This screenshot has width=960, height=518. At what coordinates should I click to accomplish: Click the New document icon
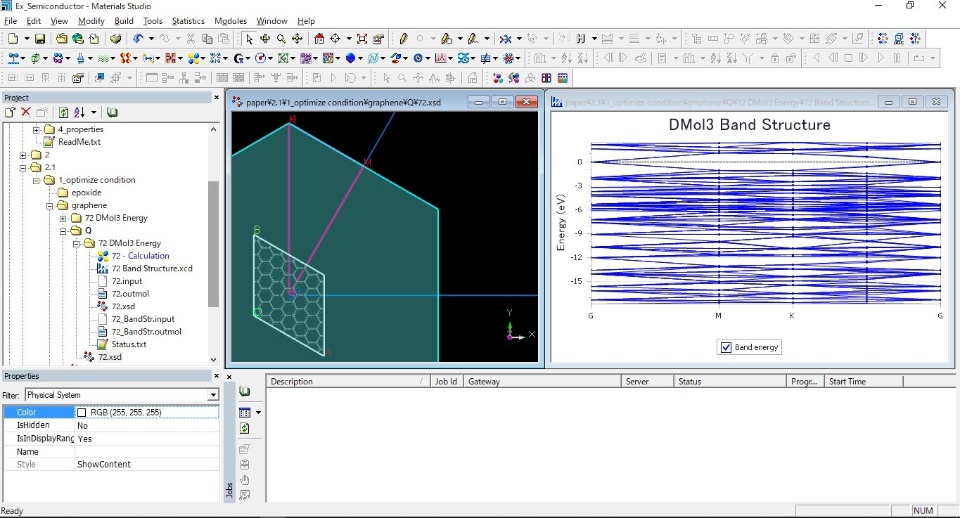click(12, 39)
